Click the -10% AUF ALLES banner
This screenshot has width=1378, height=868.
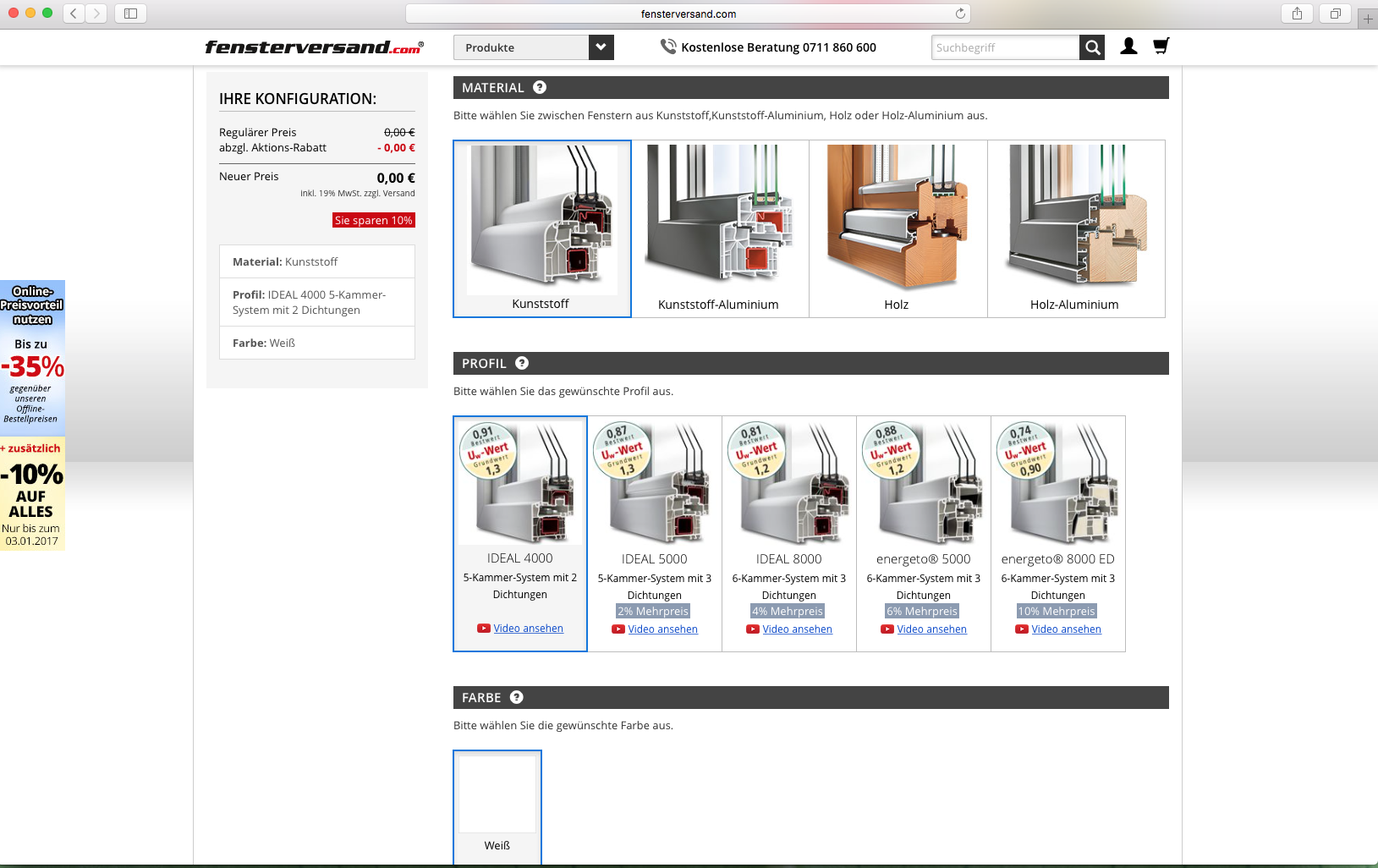coord(32,494)
